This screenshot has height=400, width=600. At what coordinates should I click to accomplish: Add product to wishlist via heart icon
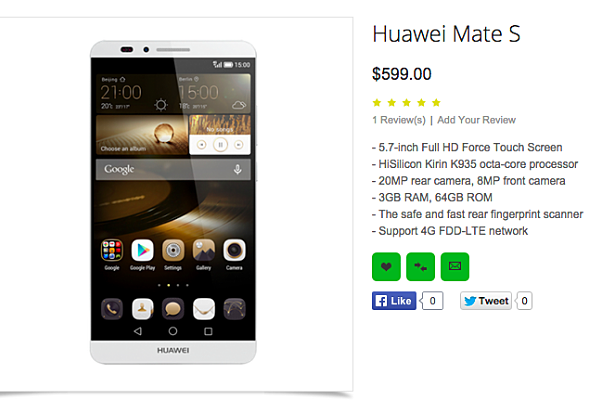click(x=386, y=266)
